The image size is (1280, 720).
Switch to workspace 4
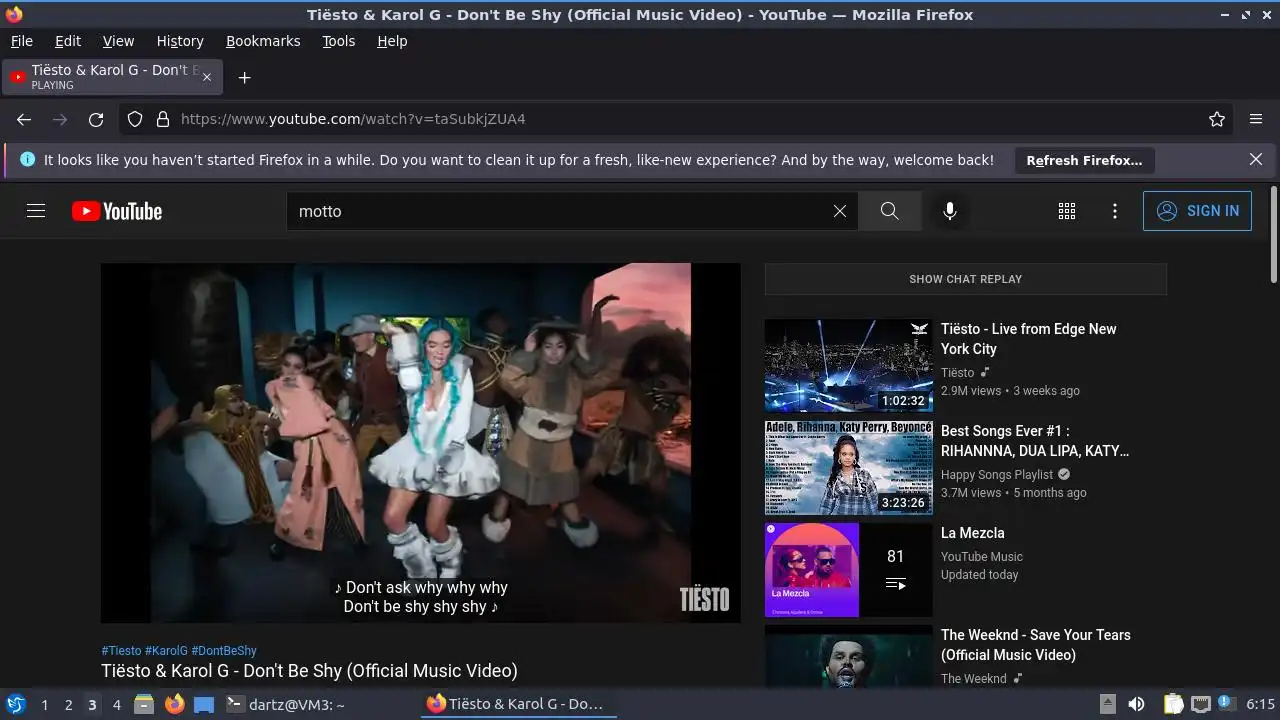click(116, 705)
